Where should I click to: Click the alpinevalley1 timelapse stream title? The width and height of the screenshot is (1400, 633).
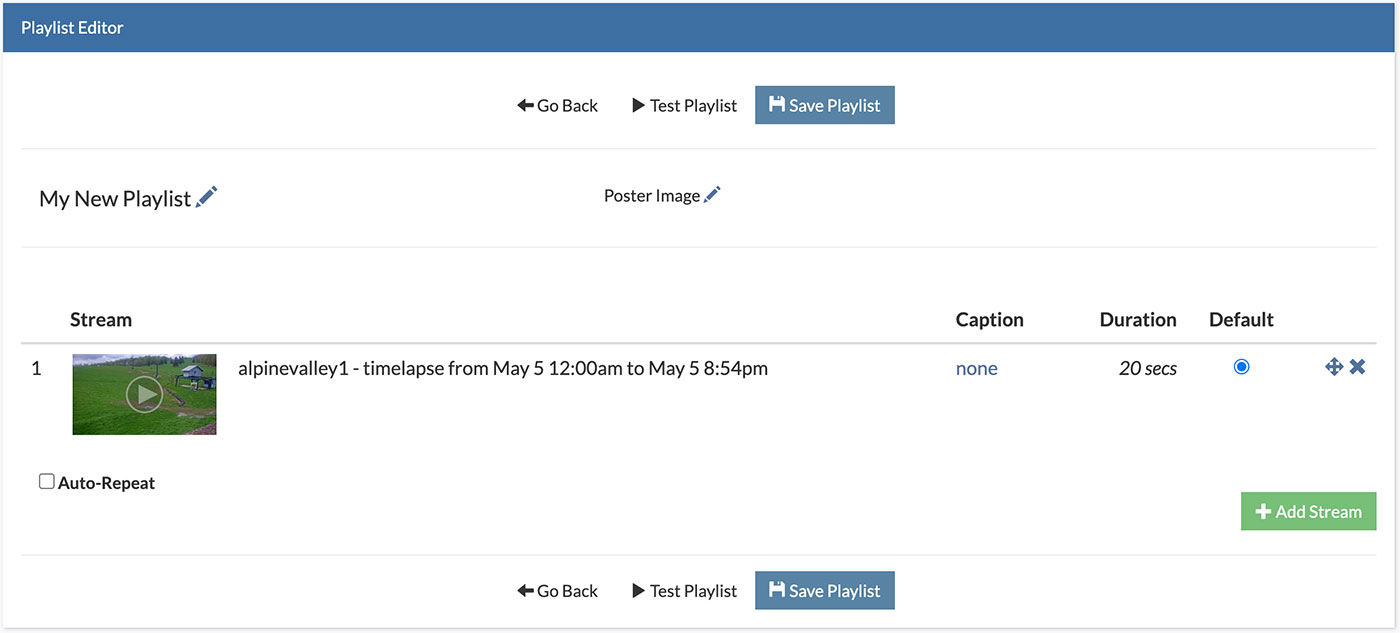(503, 368)
